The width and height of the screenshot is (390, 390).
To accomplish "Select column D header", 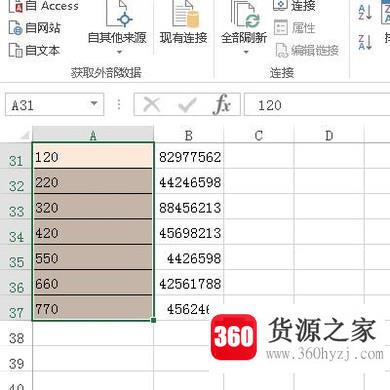I will tap(329, 135).
